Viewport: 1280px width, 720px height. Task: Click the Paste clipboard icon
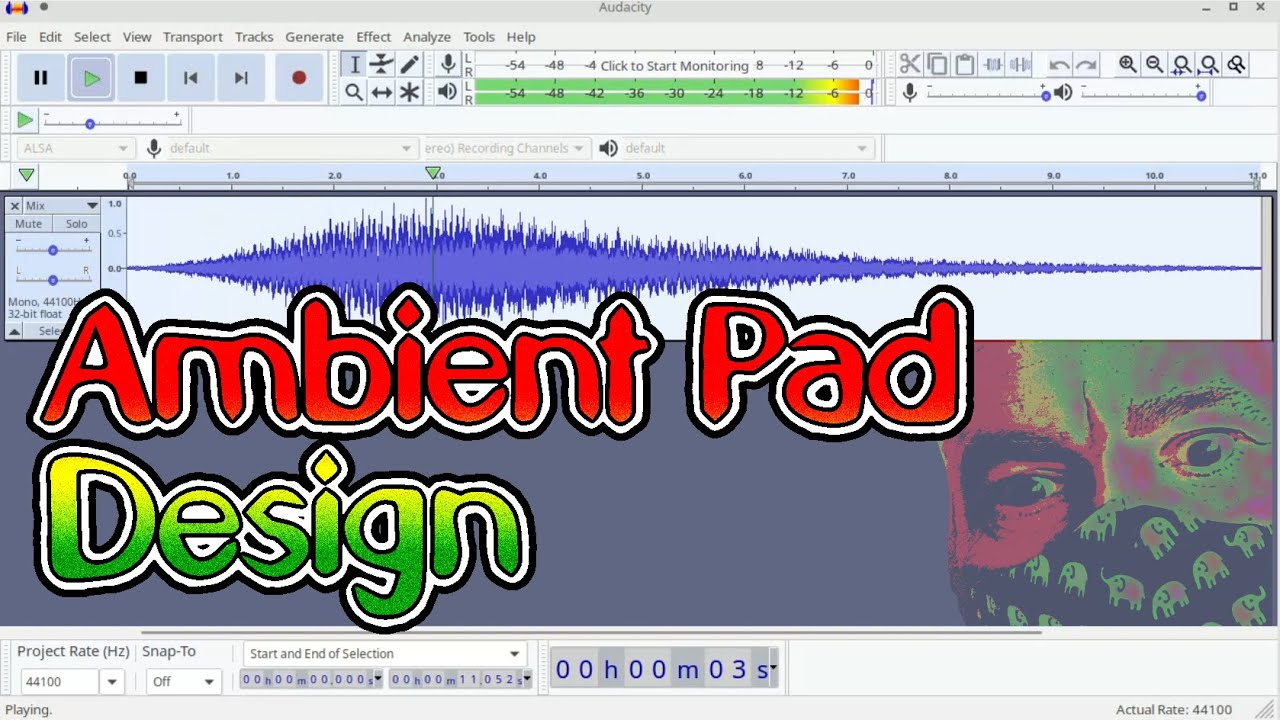(x=965, y=65)
